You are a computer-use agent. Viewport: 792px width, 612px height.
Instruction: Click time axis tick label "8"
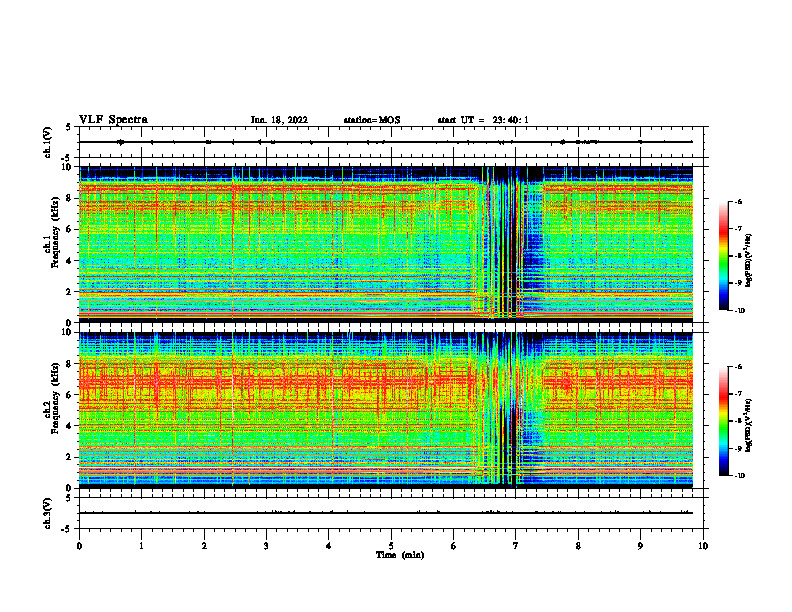(x=578, y=546)
